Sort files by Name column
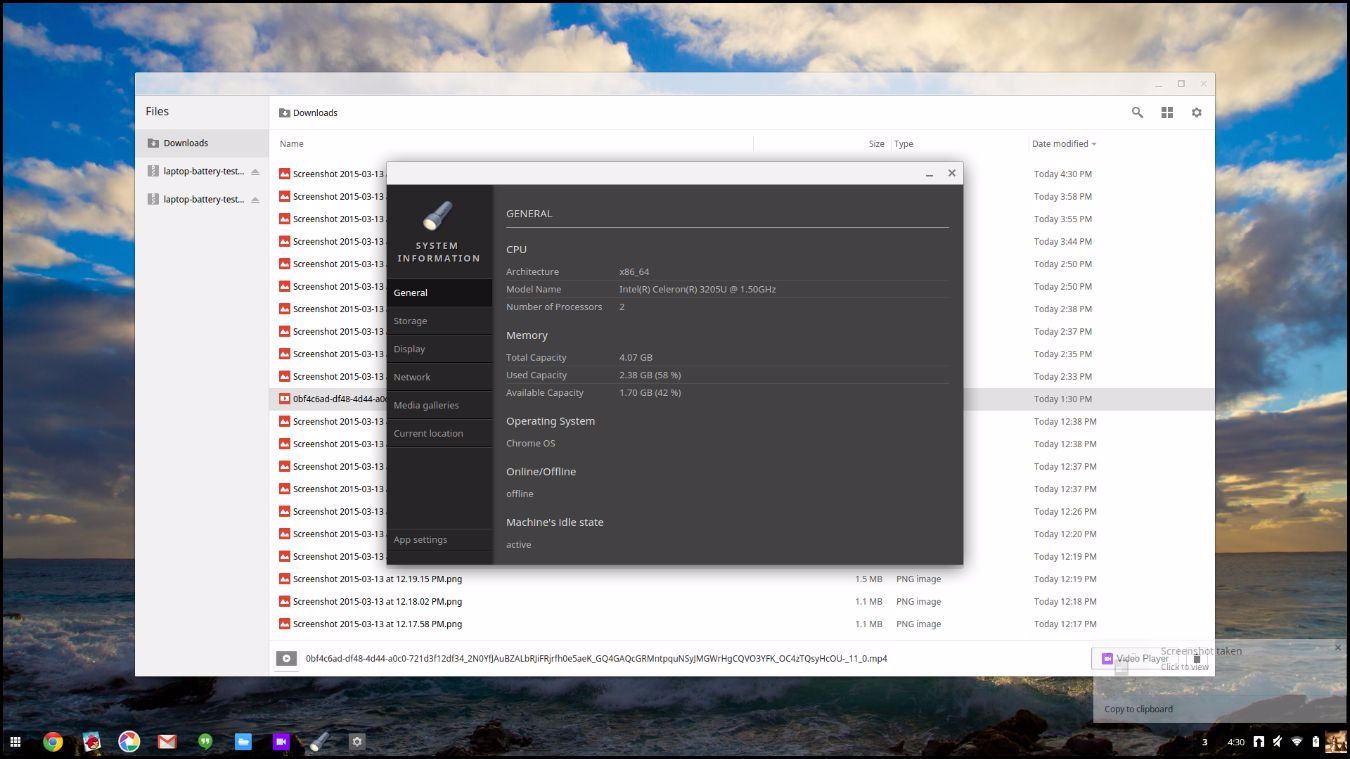The height and width of the screenshot is (759, 1350). point(291,144)
